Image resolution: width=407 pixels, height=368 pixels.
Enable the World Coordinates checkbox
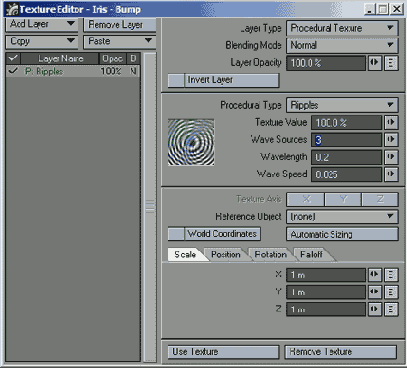point(176,234)
